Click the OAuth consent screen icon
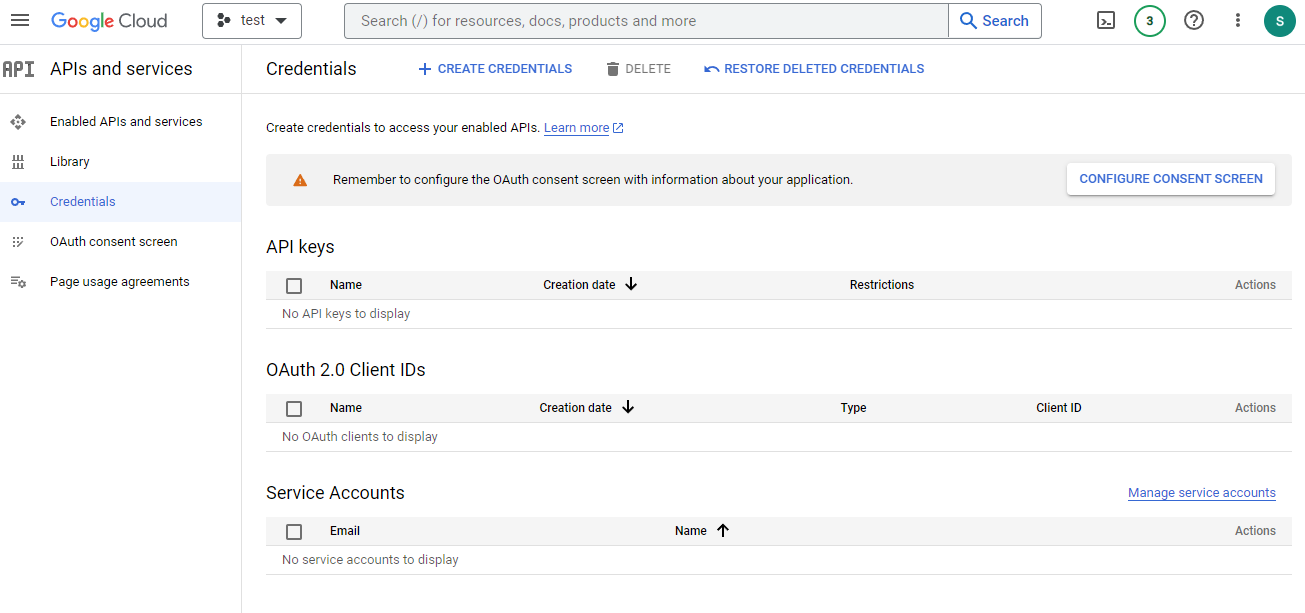Image resolution: width=1305 pixels, height=613 pixels. click(x=18, y=242)
